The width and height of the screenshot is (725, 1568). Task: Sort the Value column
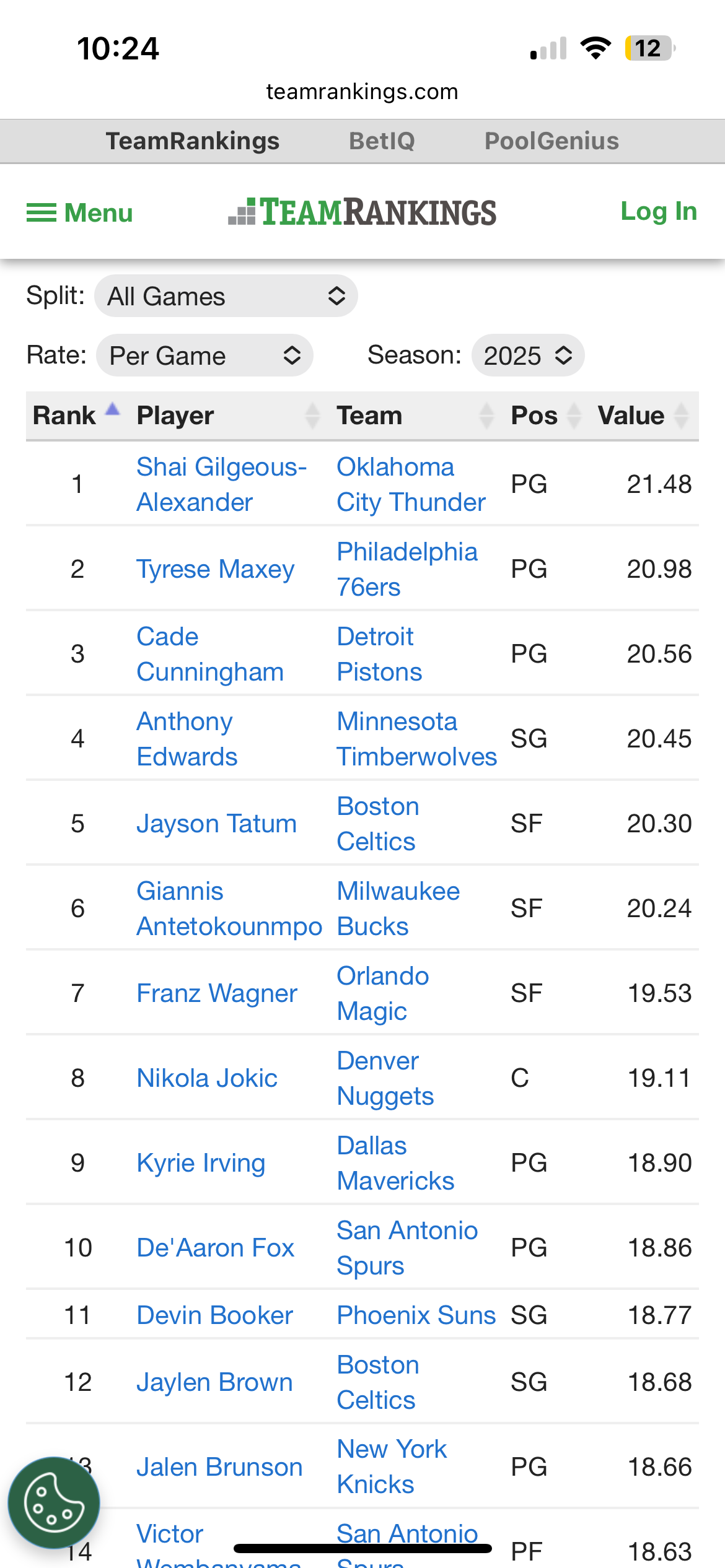[682, 416]
